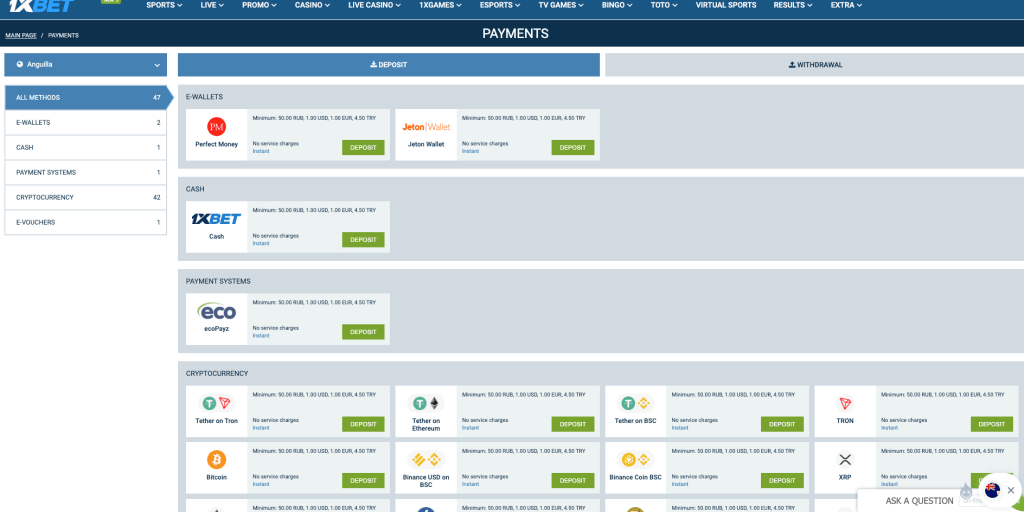Expand the TV GAMES menu
This screenshot has width=1024, height=512.
click(562, 5)
